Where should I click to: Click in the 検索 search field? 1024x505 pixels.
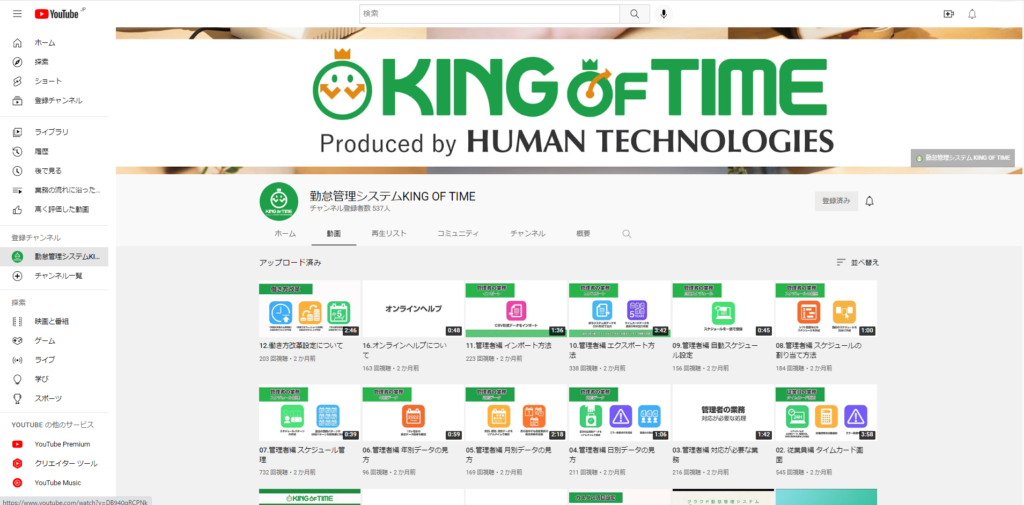click(489, 14)
